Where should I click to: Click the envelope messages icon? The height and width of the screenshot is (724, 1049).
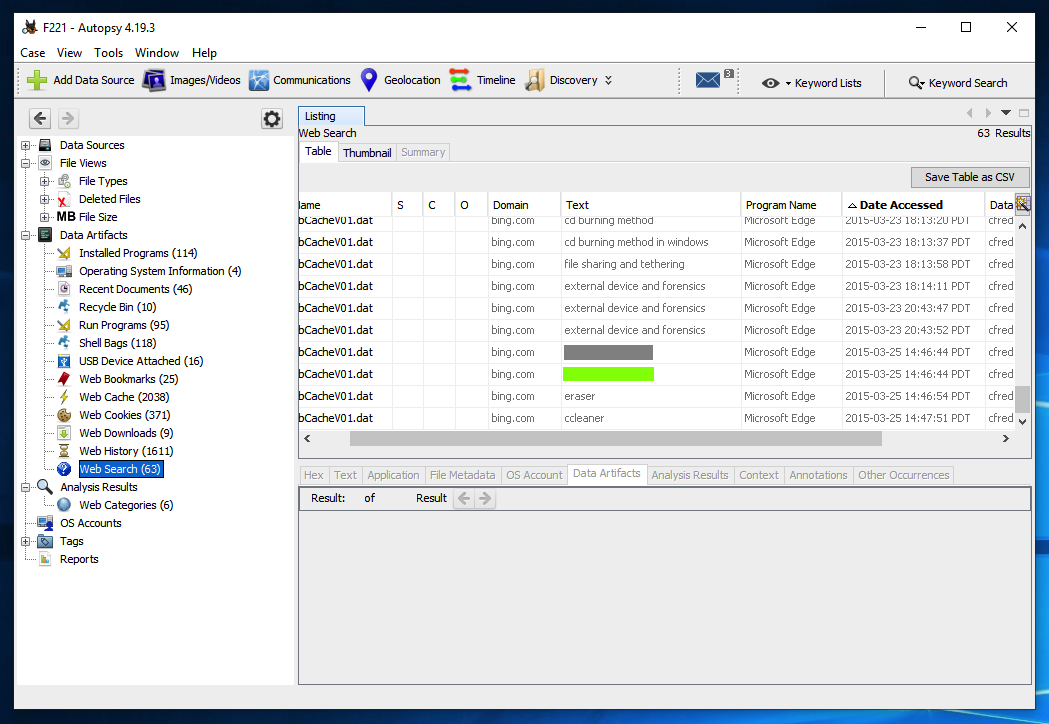pyautogui.click(x=708, y=80)
